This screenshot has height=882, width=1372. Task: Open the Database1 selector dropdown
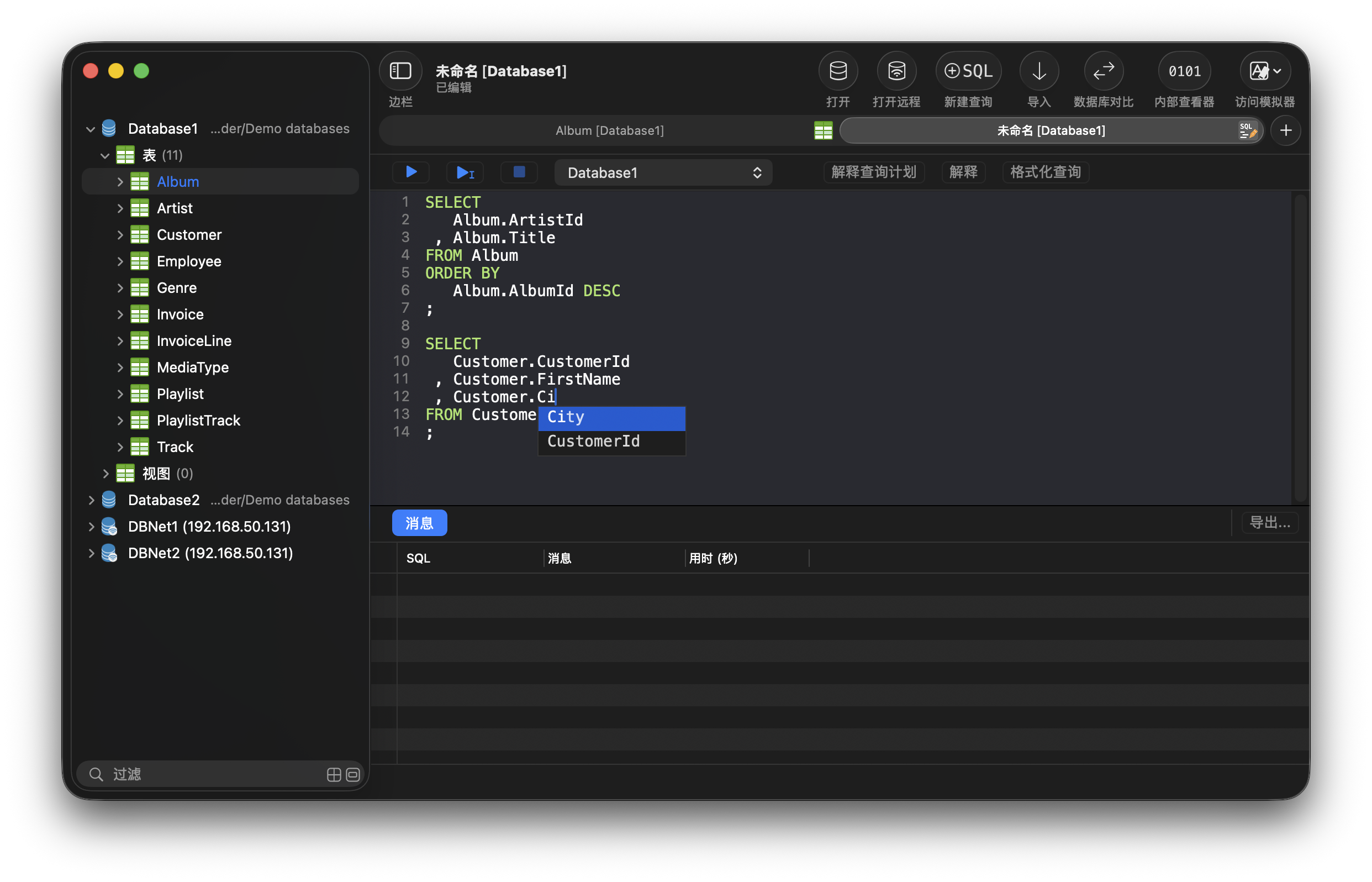[663, 172]
